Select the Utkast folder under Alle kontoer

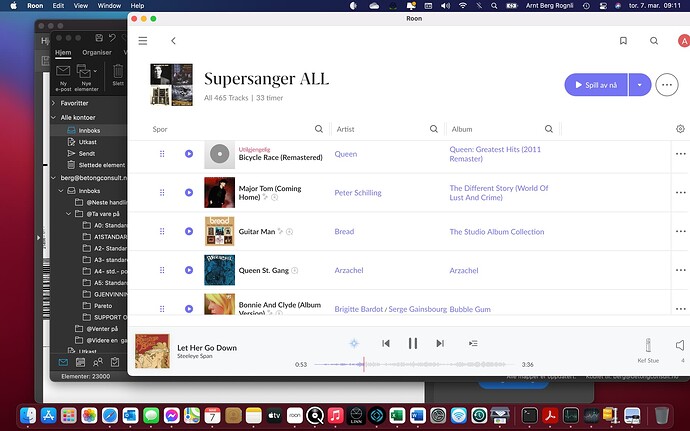(88, 142)
